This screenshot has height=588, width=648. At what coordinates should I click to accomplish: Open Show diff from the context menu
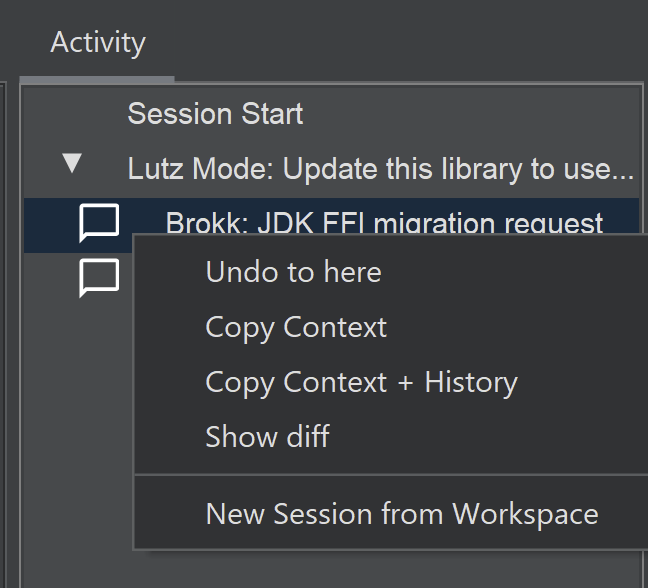[267, 436]
